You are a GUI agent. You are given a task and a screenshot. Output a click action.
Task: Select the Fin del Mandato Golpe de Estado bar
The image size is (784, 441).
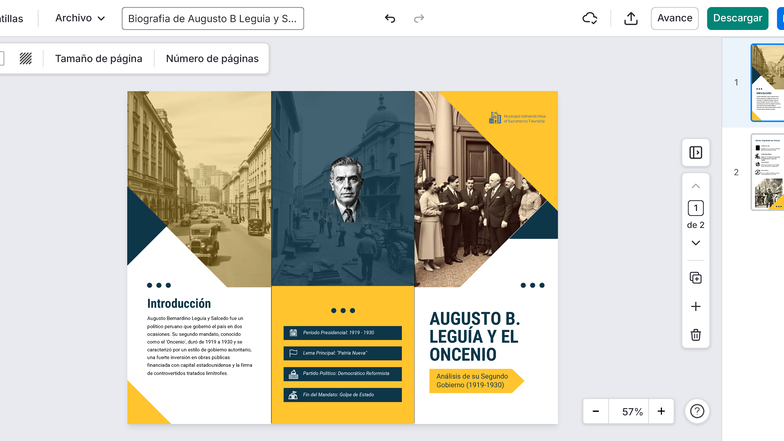342,395
